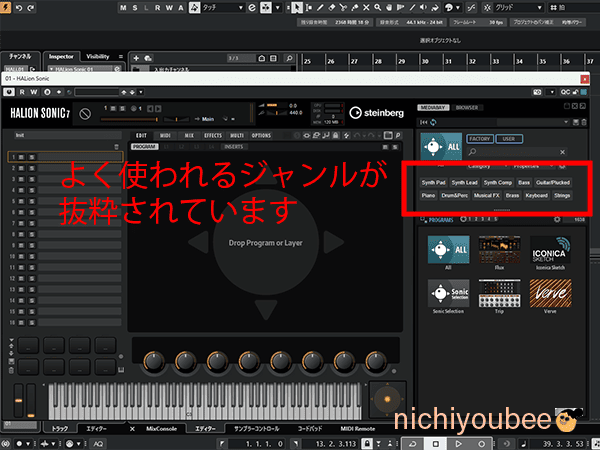Toggle the FACTORY content filter
The width and height of the screenshot is (600, 450).
pos(480,140)
